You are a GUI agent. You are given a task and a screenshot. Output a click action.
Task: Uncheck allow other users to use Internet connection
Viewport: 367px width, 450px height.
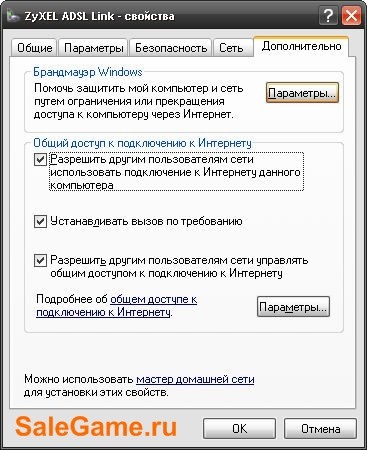[x=40, y=160]
